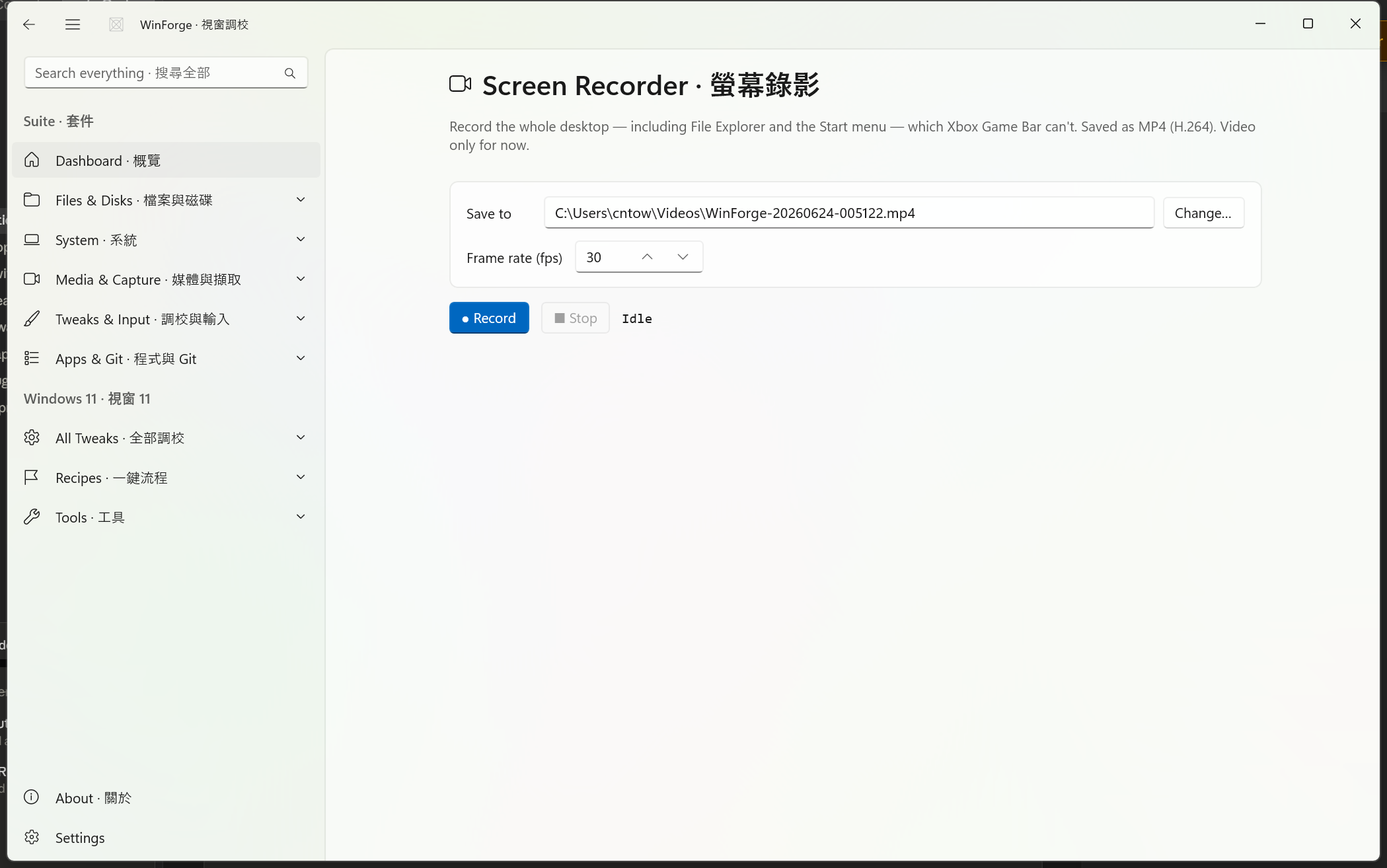Screen dimensions: 1387x868
Task: Click the Tweaks & Input pen icon
Action: (32, 318)
